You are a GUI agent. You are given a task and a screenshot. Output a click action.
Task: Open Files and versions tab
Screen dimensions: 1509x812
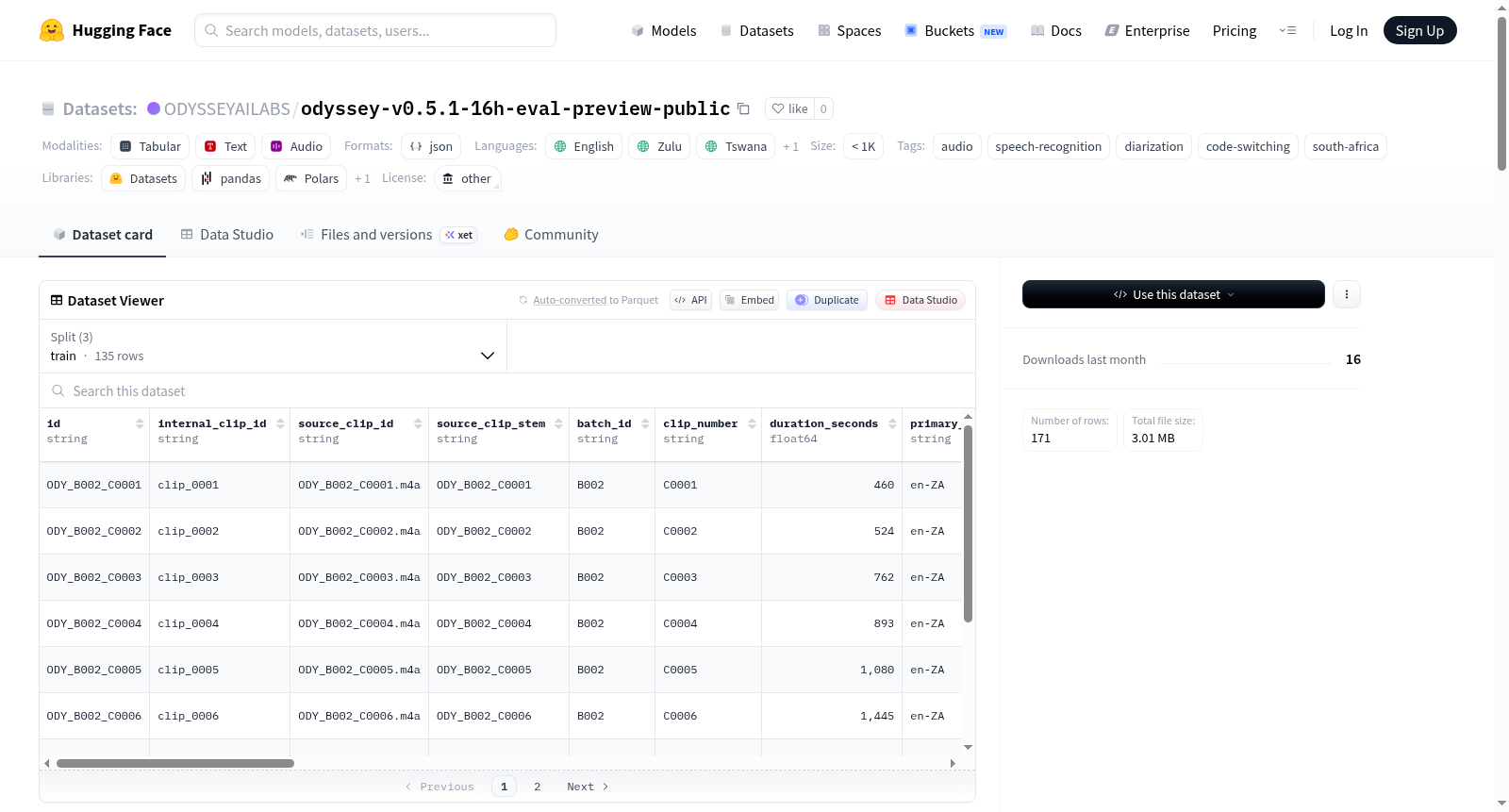pyautogui.click(x=389, y=235)
